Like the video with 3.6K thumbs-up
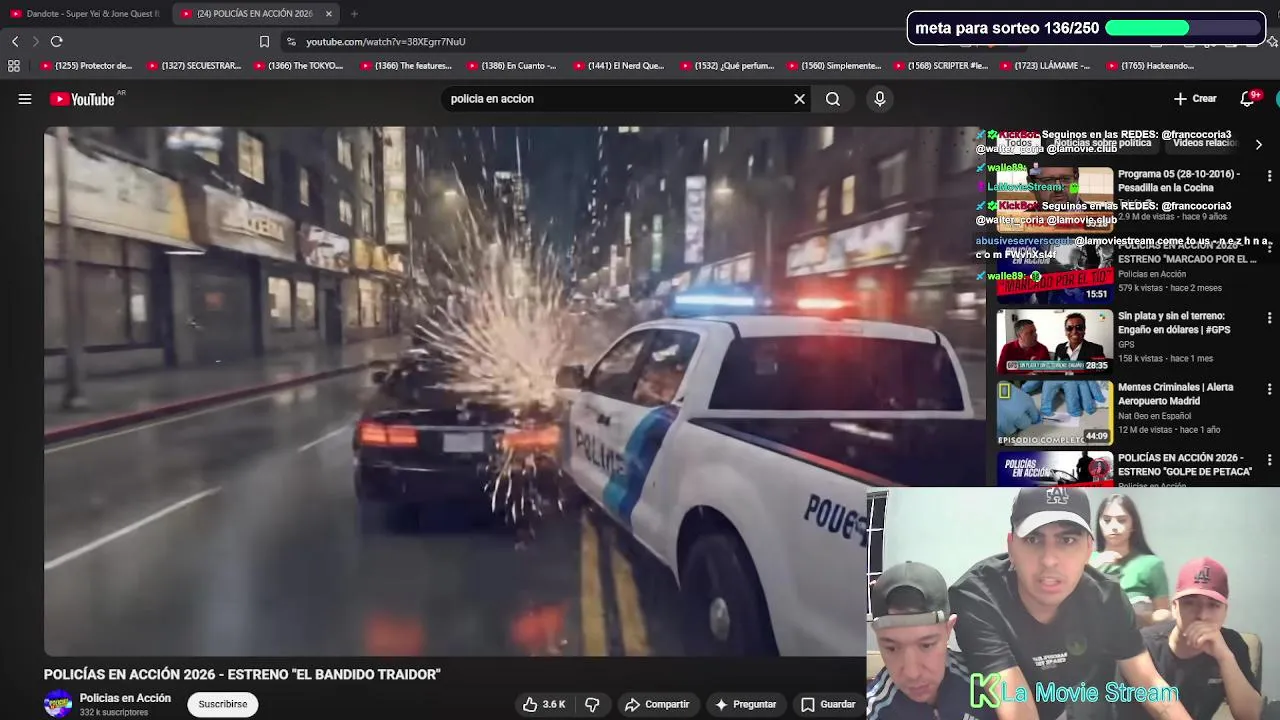This screenshot has height=720, width=1280. (544, 704)
